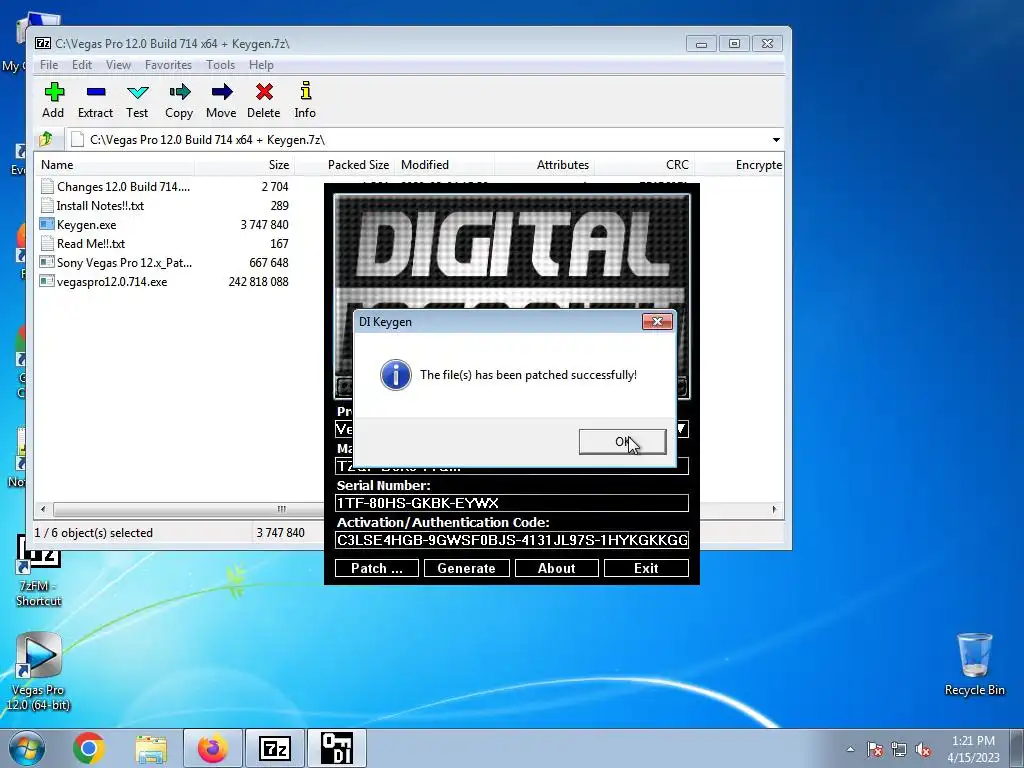Click scrollbar left arrow in file list

[x=43, y=509]
